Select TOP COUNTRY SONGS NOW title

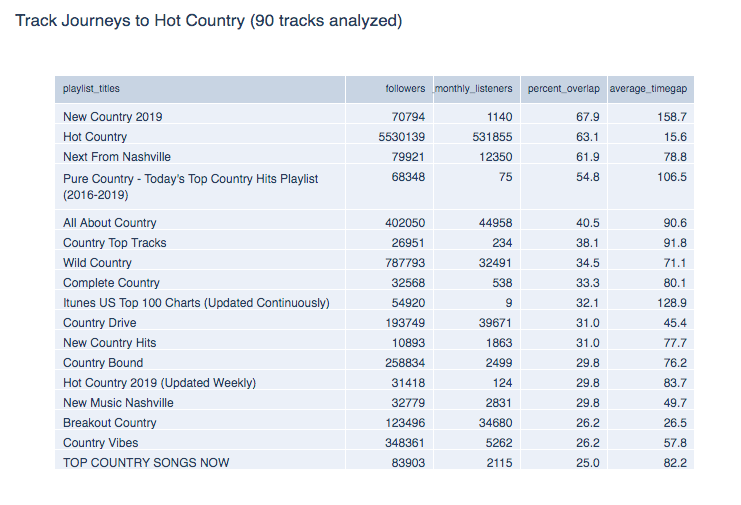pyautogui.click(x=146, y=462)
